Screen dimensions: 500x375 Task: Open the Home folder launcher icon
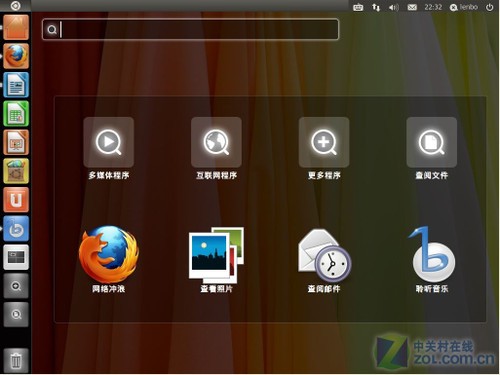[16, 27]
